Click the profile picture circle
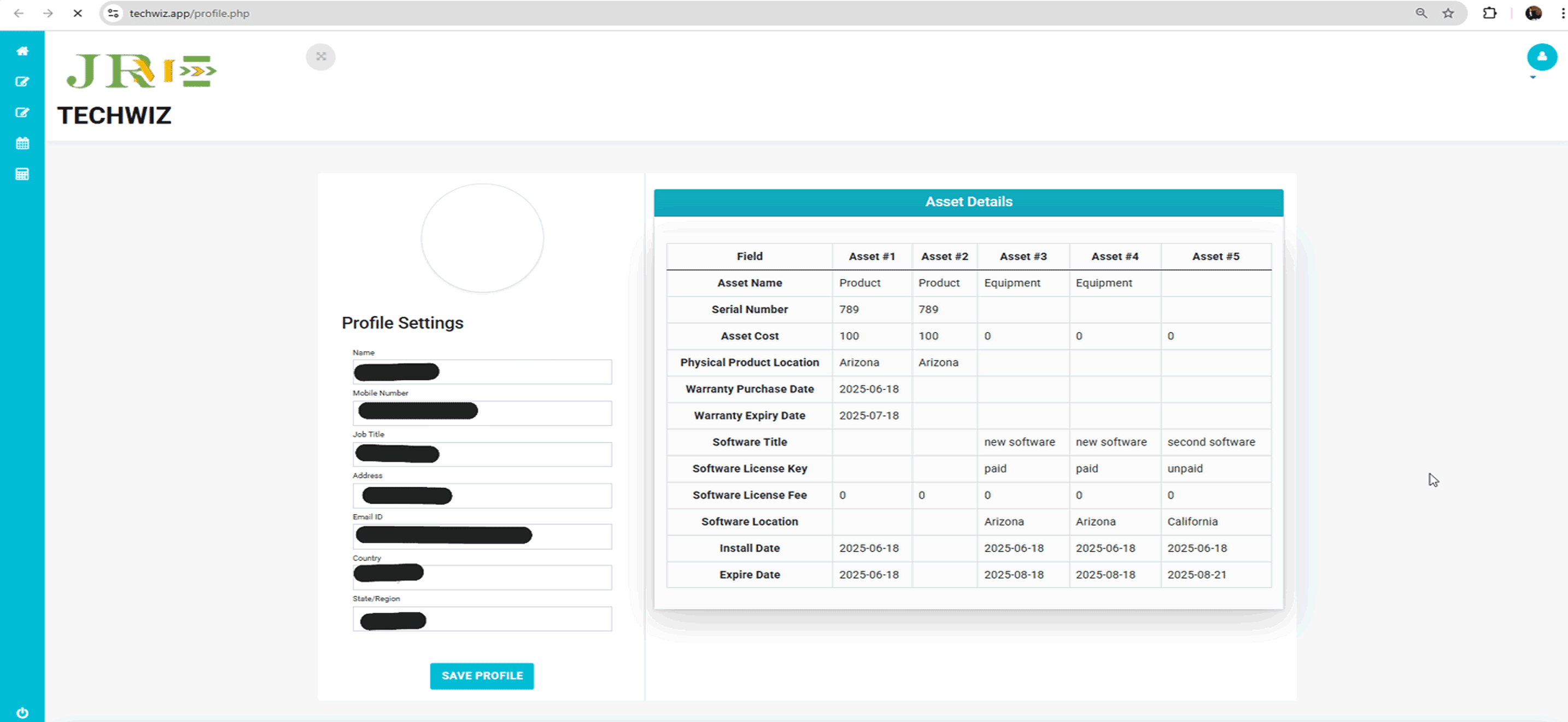The image size is (1568, 722). pos(482,238)
